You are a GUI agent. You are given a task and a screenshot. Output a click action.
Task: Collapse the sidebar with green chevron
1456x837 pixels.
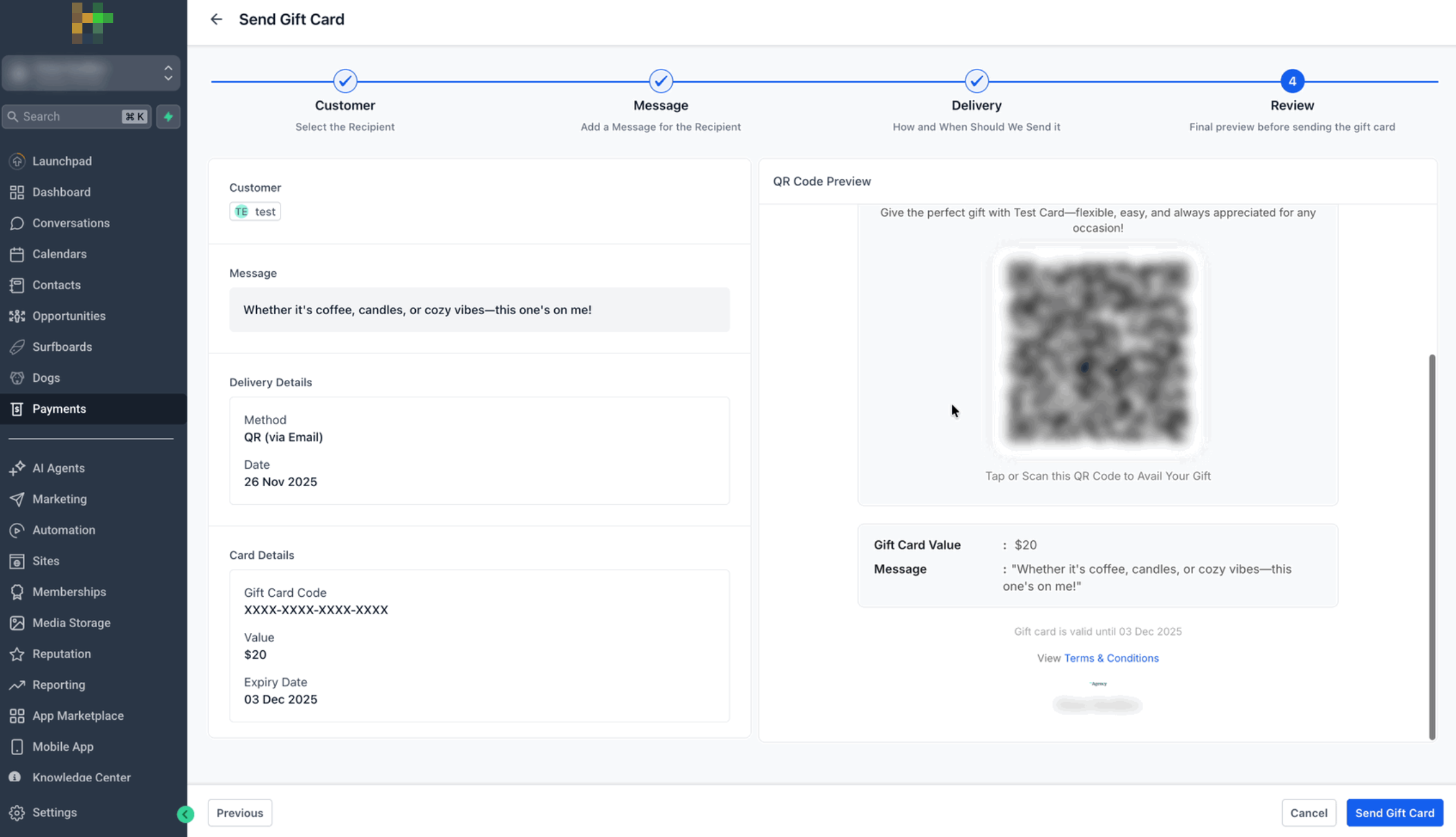(185, 814)
